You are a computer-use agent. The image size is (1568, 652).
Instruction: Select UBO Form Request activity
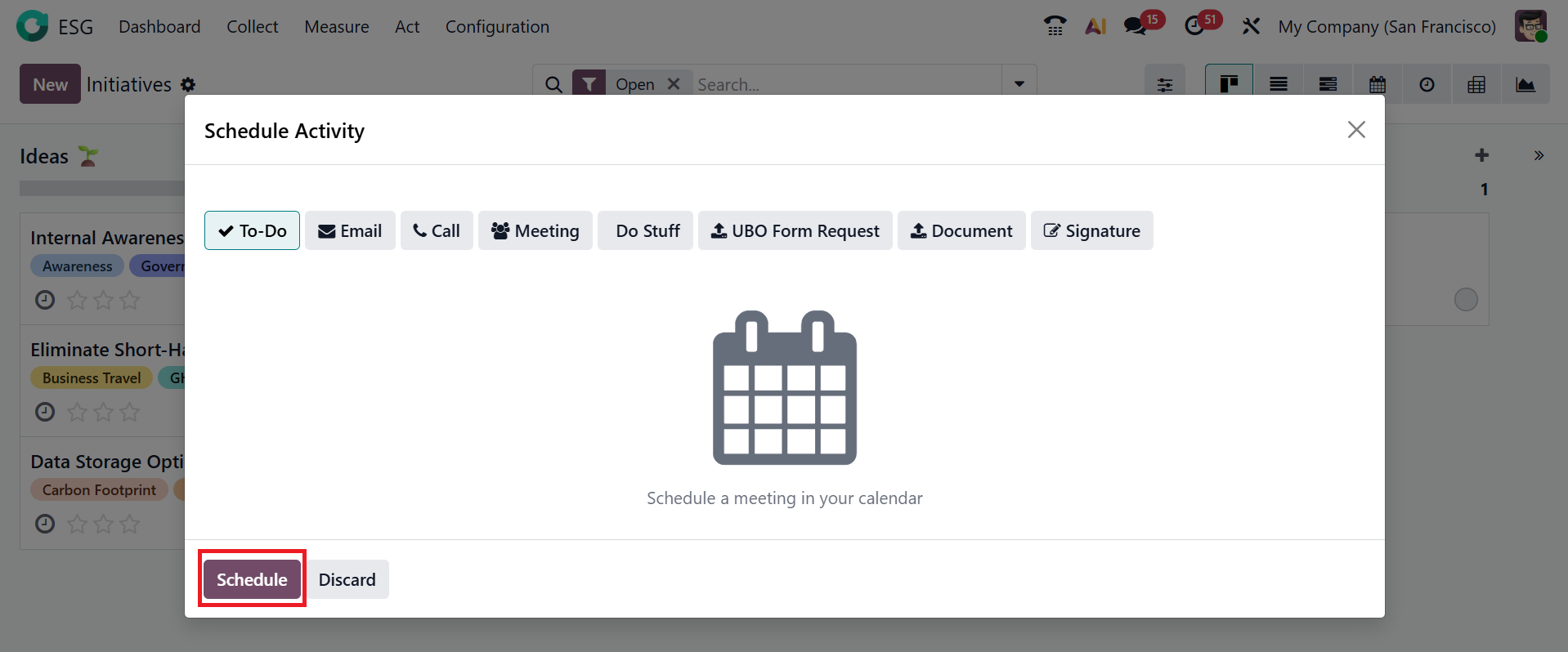(x=795, y=230)
